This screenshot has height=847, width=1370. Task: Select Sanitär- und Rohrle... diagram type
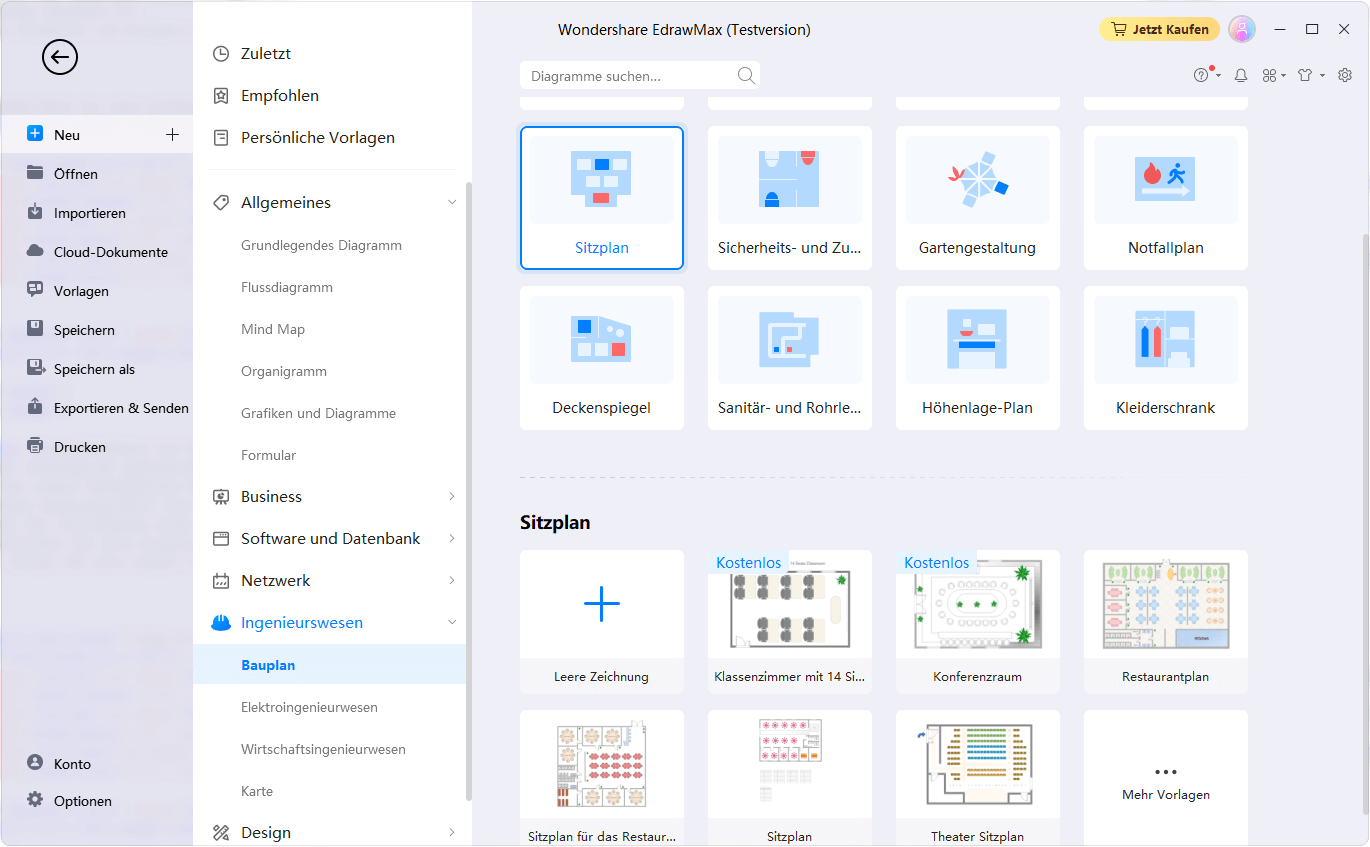(x=790, y=358)
